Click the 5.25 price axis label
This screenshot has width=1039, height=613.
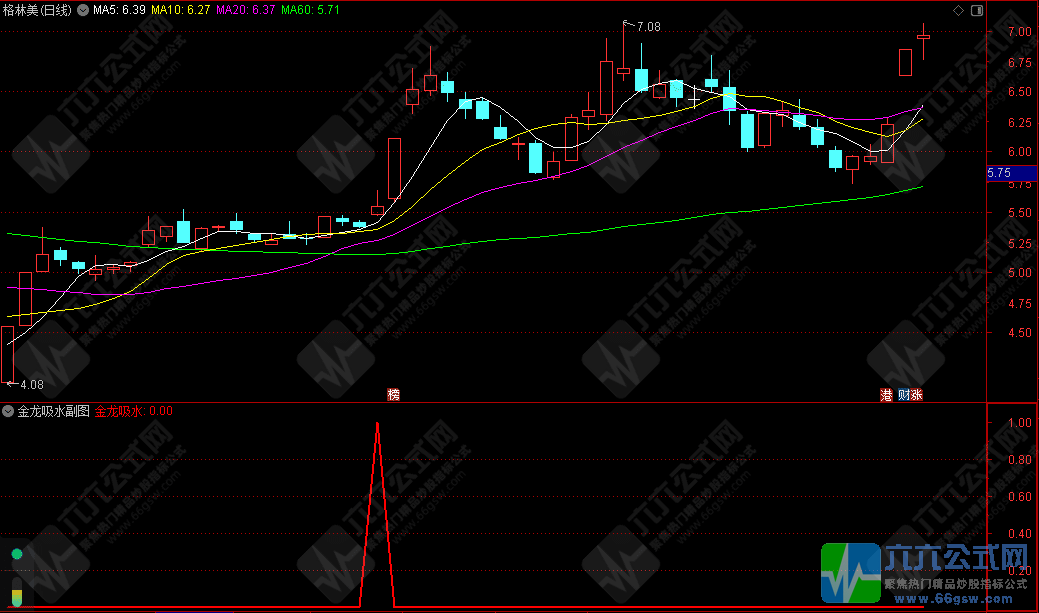[1019, 243]
